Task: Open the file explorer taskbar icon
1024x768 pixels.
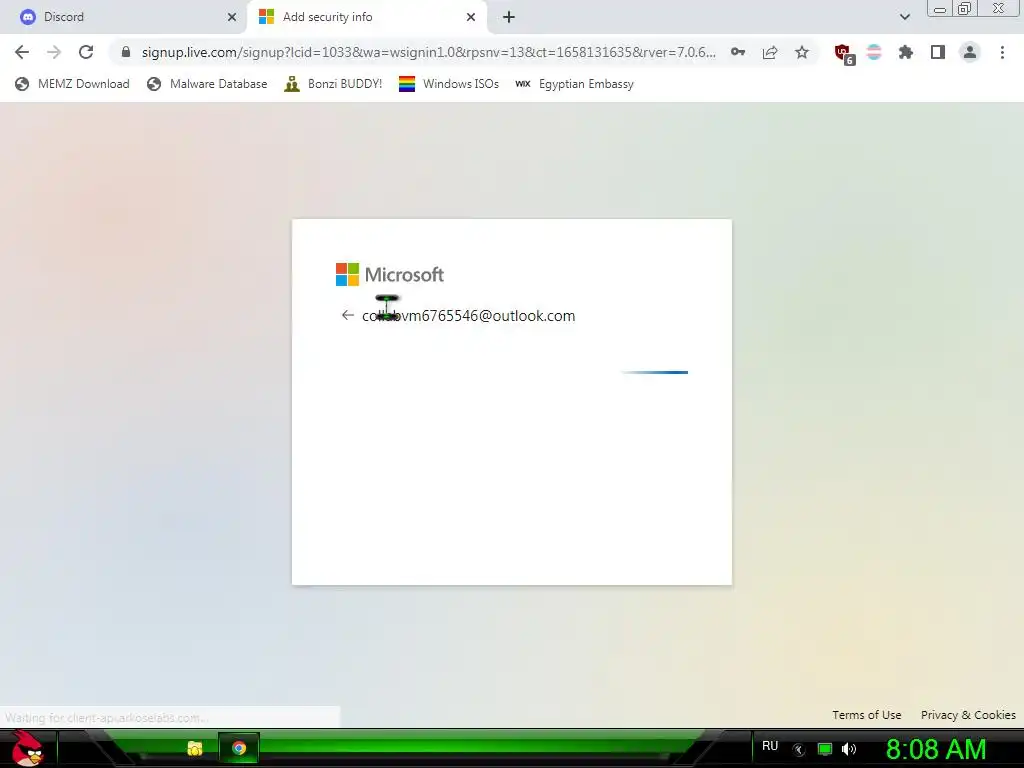Action: 195,748
